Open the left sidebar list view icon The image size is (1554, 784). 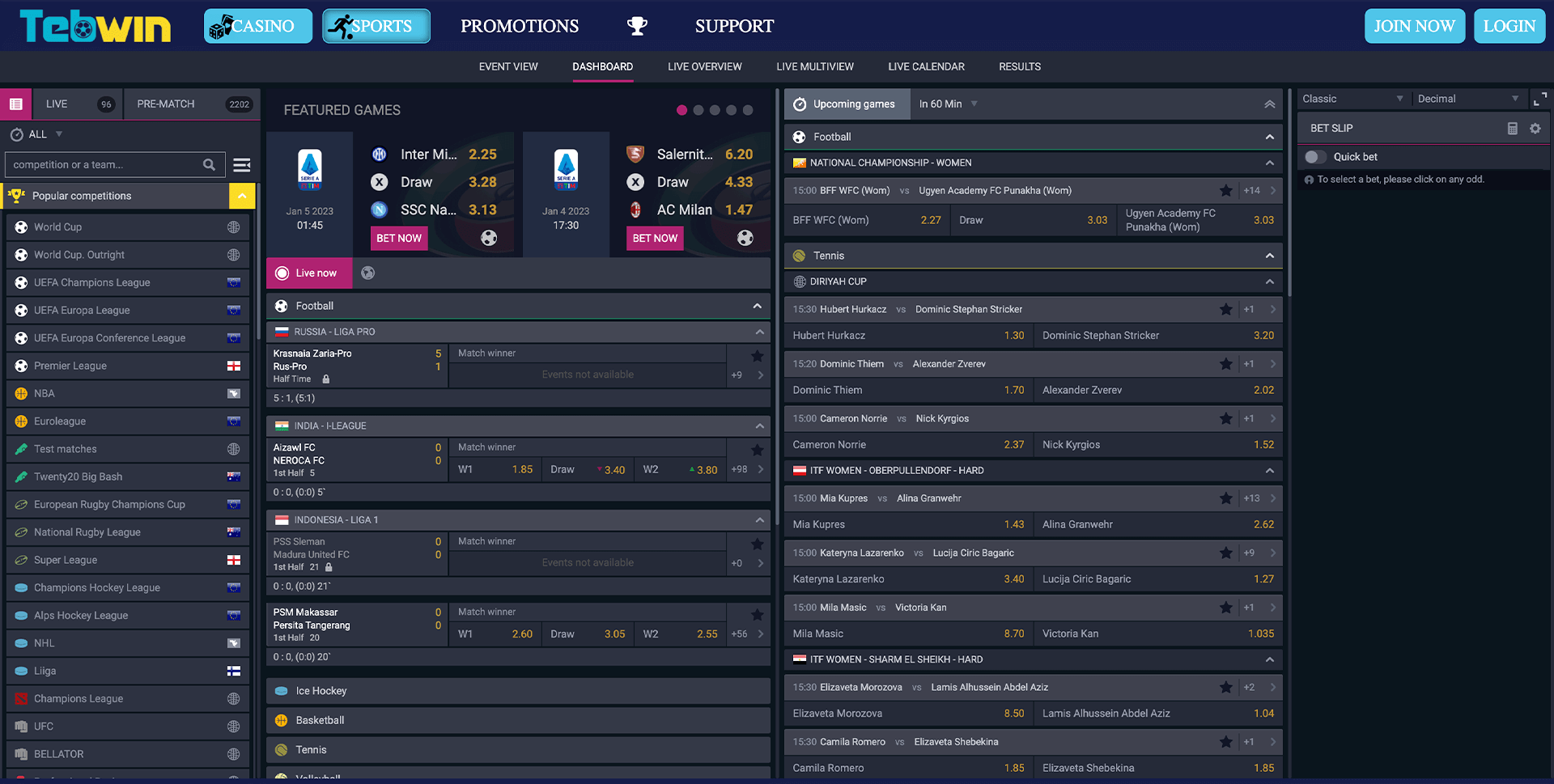(x=15, y=104)
